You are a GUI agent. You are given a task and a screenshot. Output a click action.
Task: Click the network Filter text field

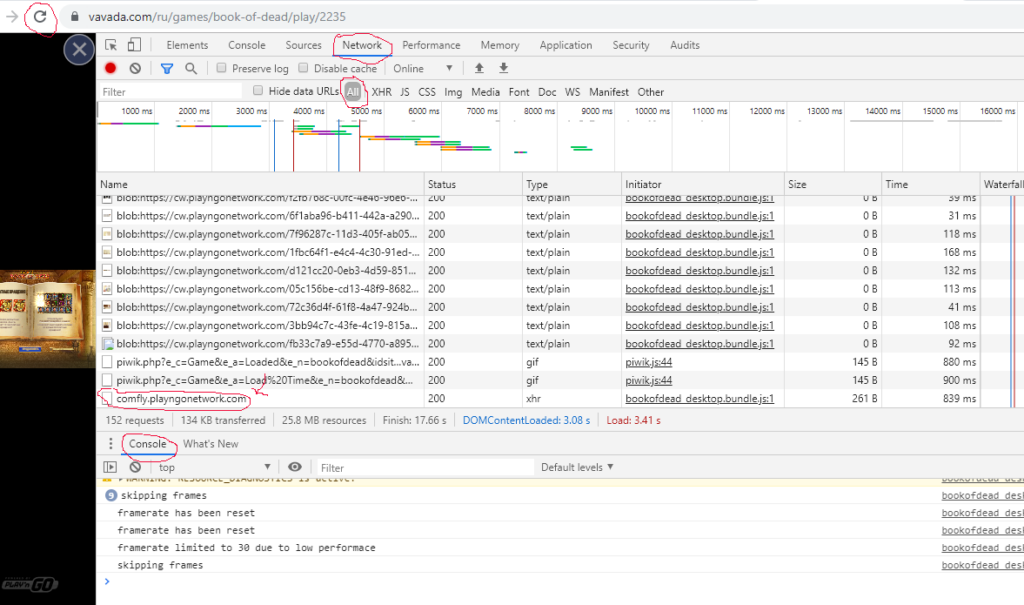(170, 92)
